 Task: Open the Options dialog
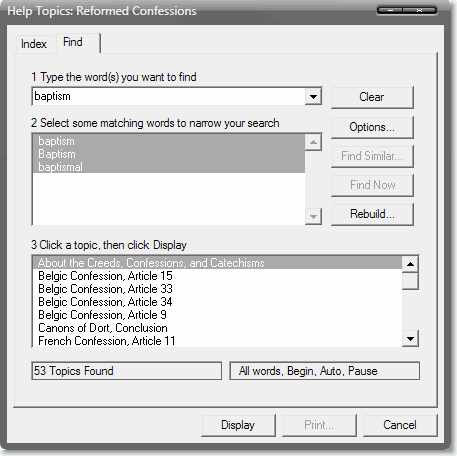point(372,127)
